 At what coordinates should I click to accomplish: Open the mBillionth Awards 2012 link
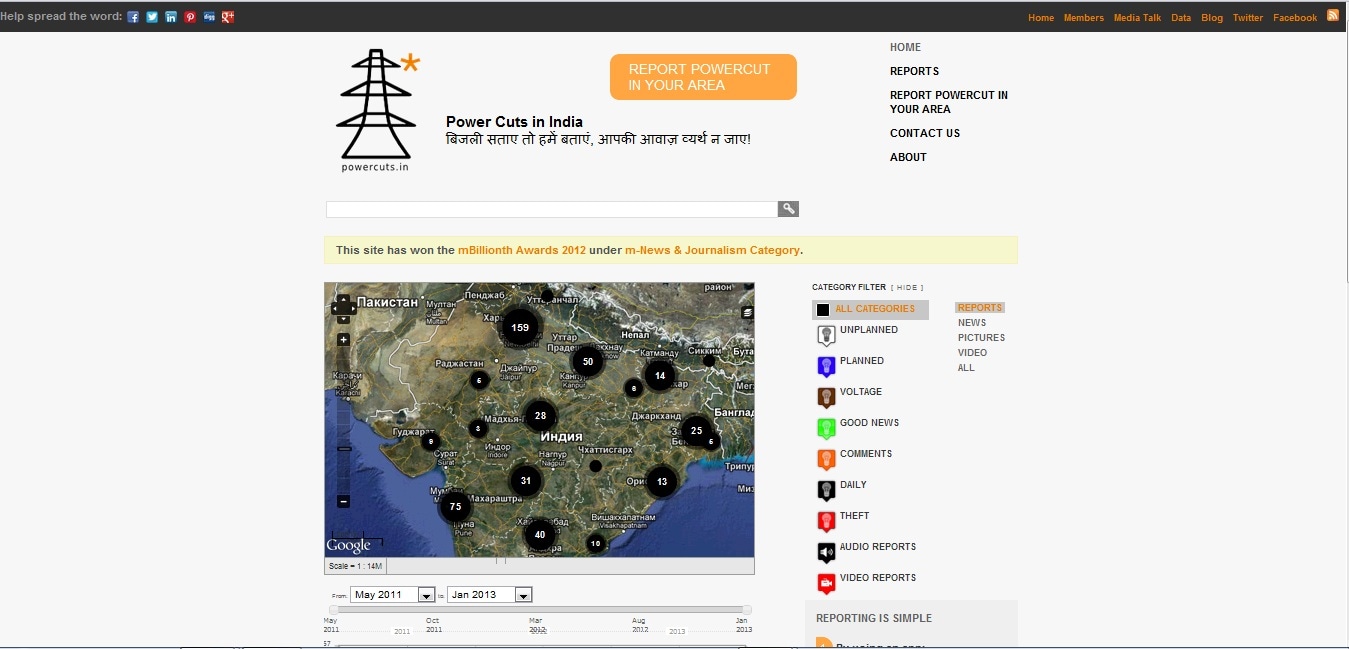tap(522, 250)
